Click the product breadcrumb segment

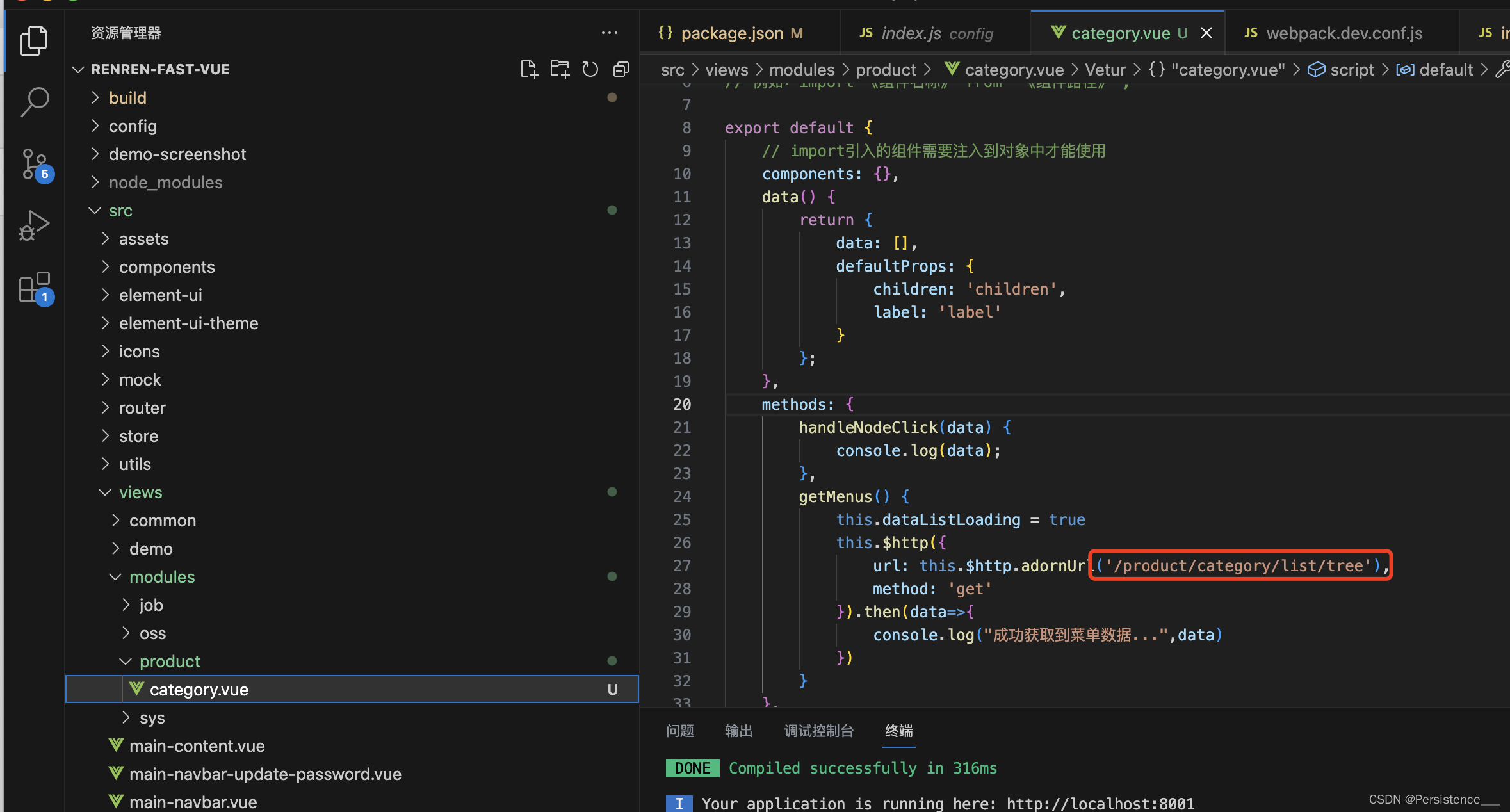[886, 69]
